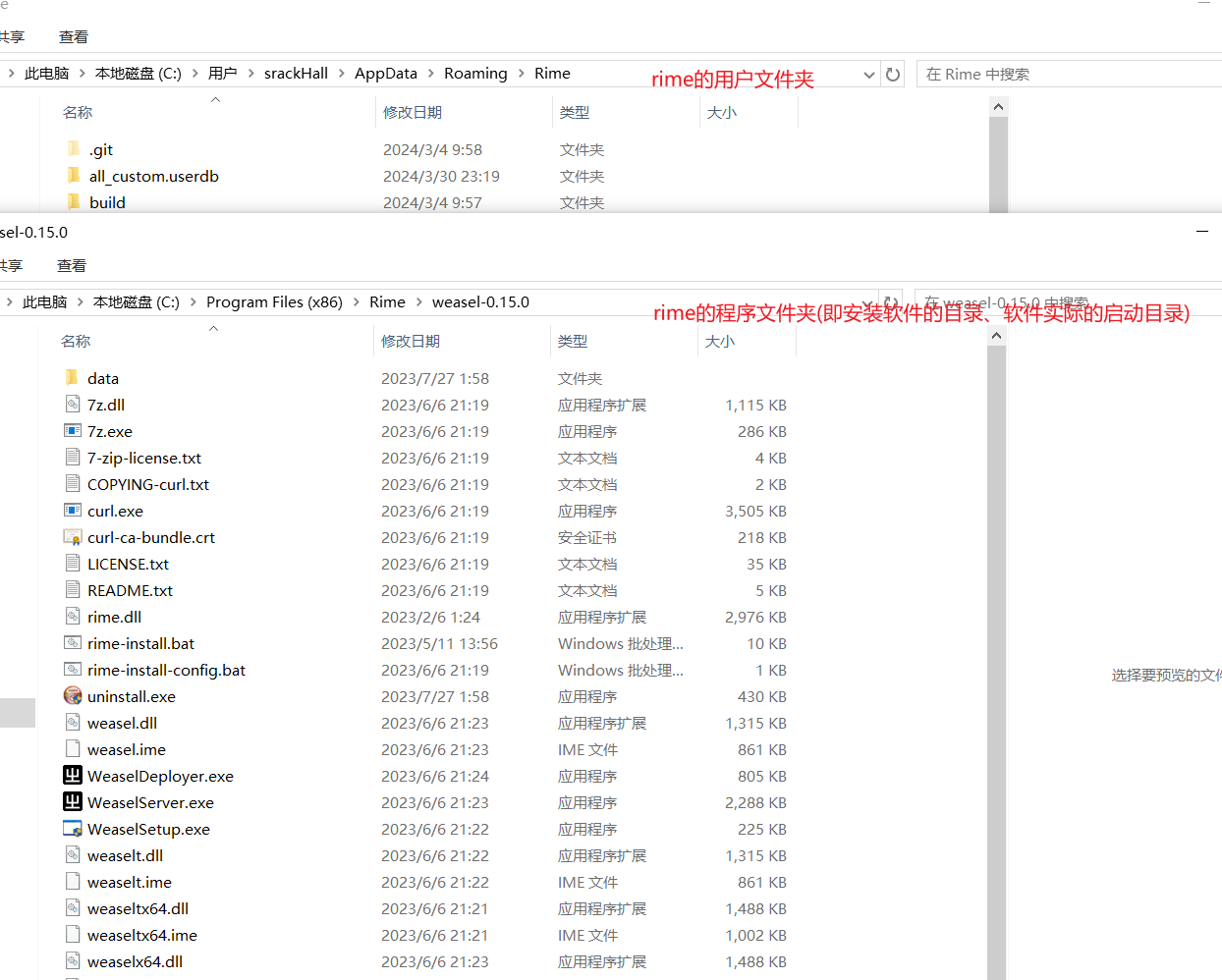
Task: Open the 查看 tab in the lower window
Action: pyautogui.click(x=72, y=266)
